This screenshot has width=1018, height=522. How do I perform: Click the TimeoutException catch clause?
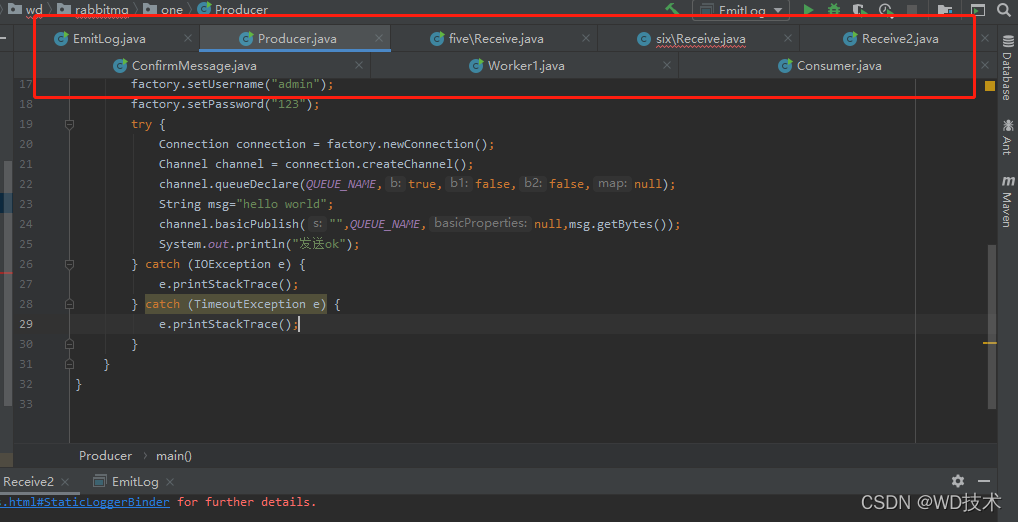pyautogui.click(x=236, y=304)
